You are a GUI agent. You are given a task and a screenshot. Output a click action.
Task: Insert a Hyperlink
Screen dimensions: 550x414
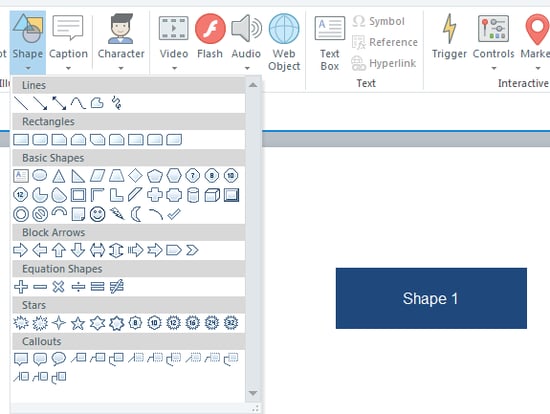click(384, 64)
